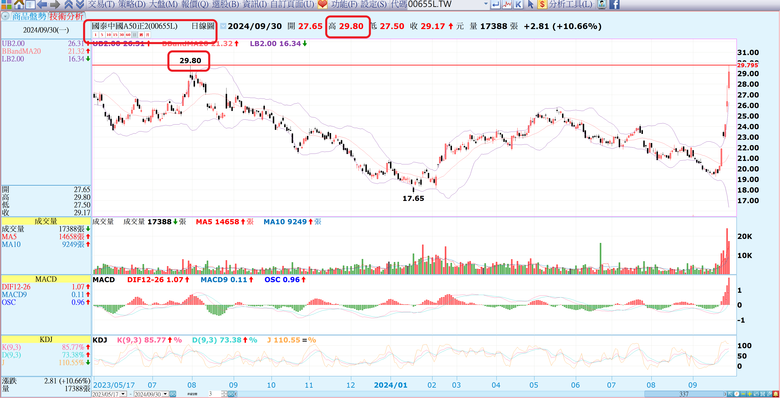Click the window layout icon beside Home
The height and width of the screenshot is (398, 780).
coord(30,5)
